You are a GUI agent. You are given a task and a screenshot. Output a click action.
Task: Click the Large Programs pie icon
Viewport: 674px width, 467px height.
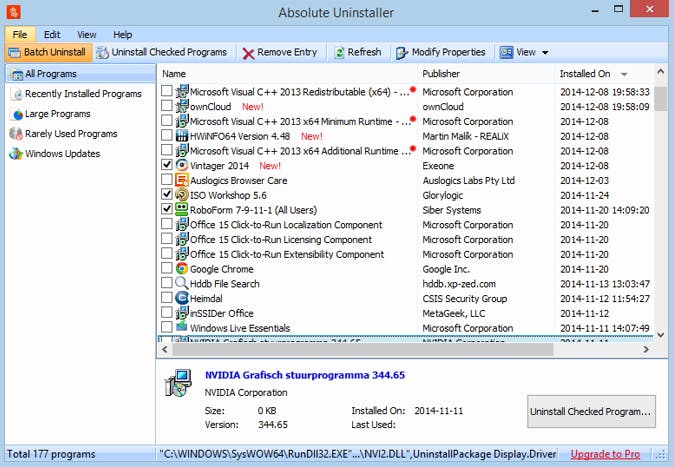click(17, 114)
